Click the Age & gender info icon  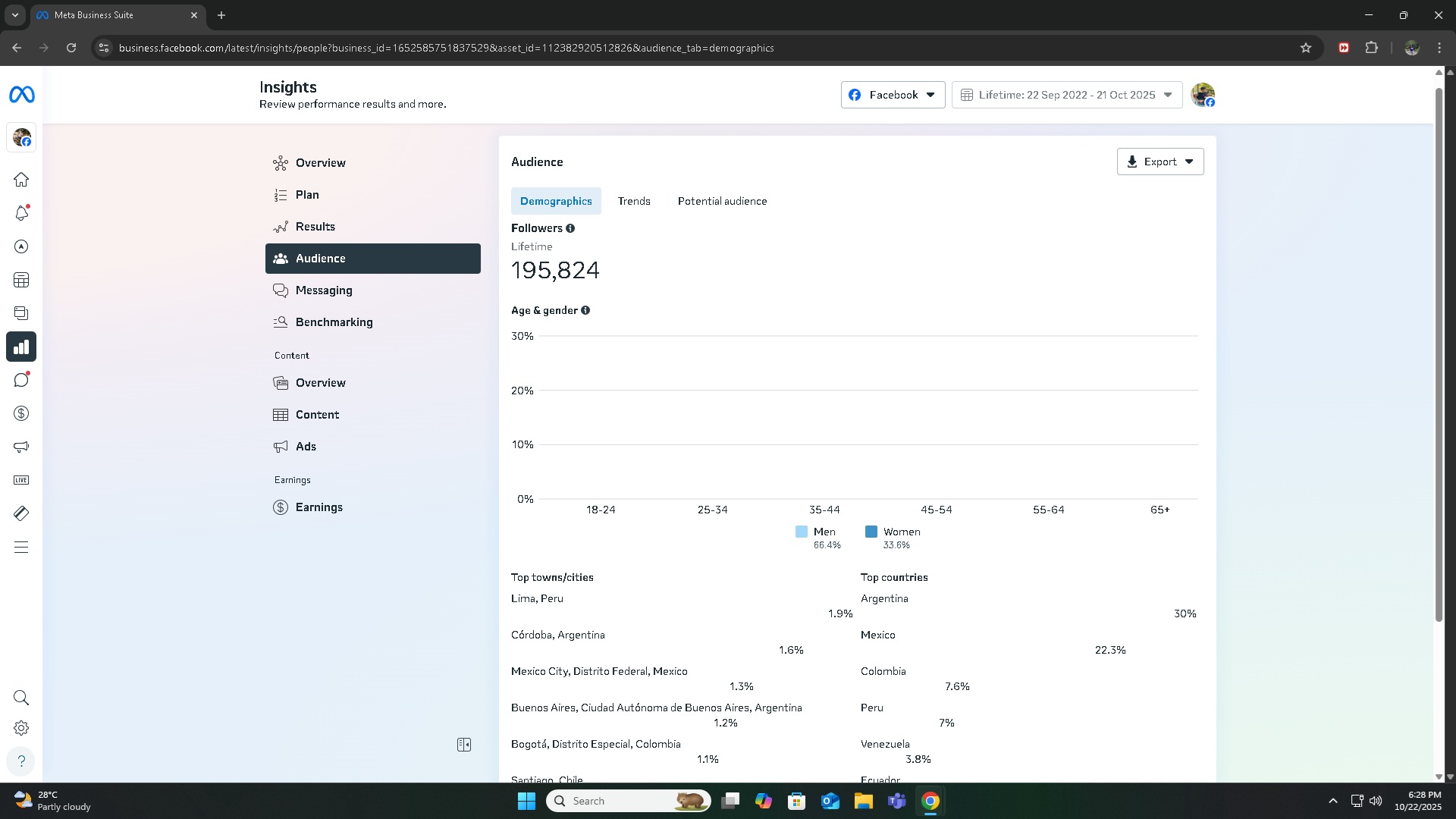point(585,310)
